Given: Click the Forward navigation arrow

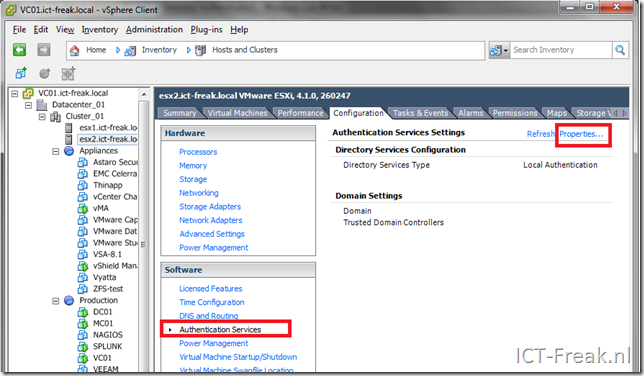Looking at the screenshot, I should click(44, 50).
